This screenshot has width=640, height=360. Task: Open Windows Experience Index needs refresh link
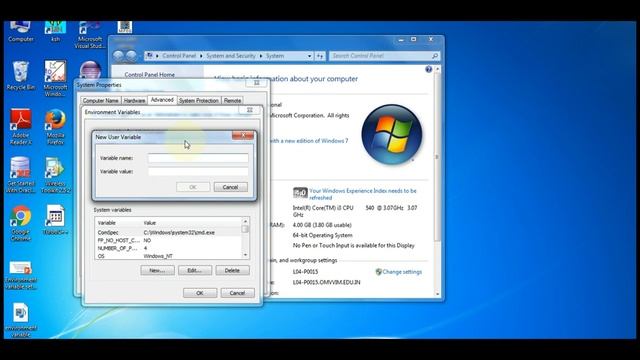coord(362,194)
